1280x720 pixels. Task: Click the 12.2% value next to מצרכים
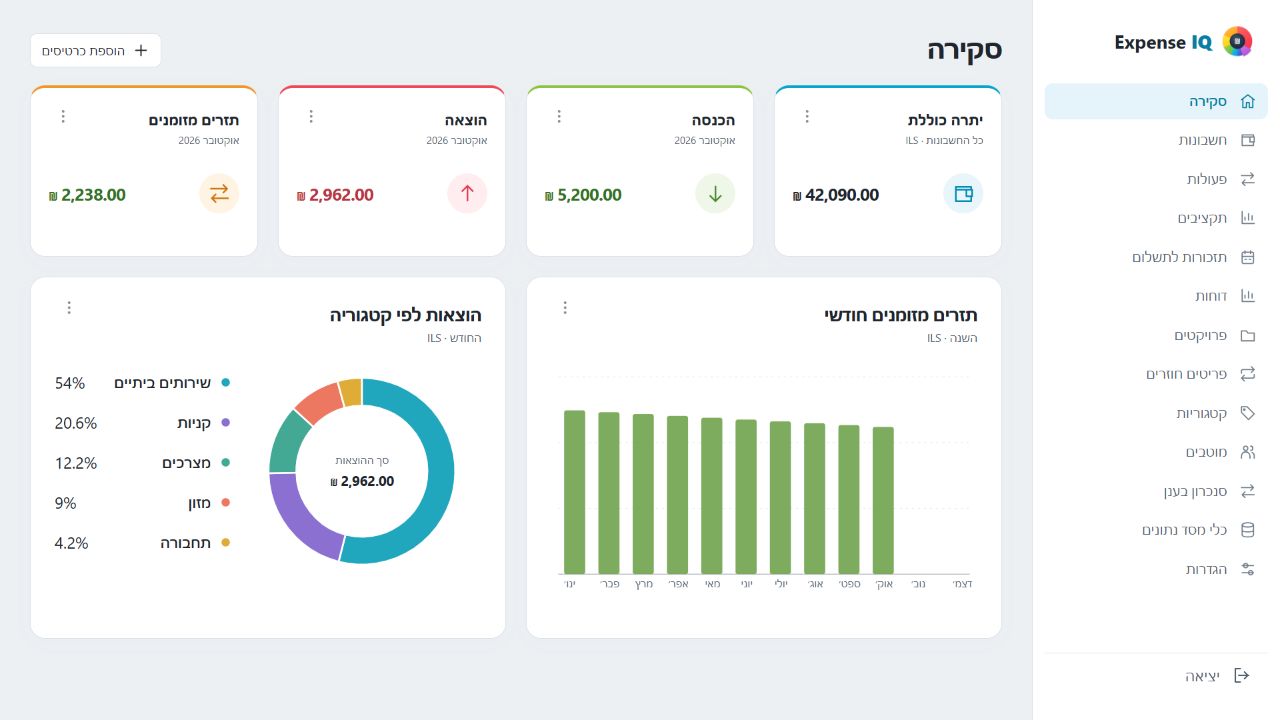click(x=76, y=463)
